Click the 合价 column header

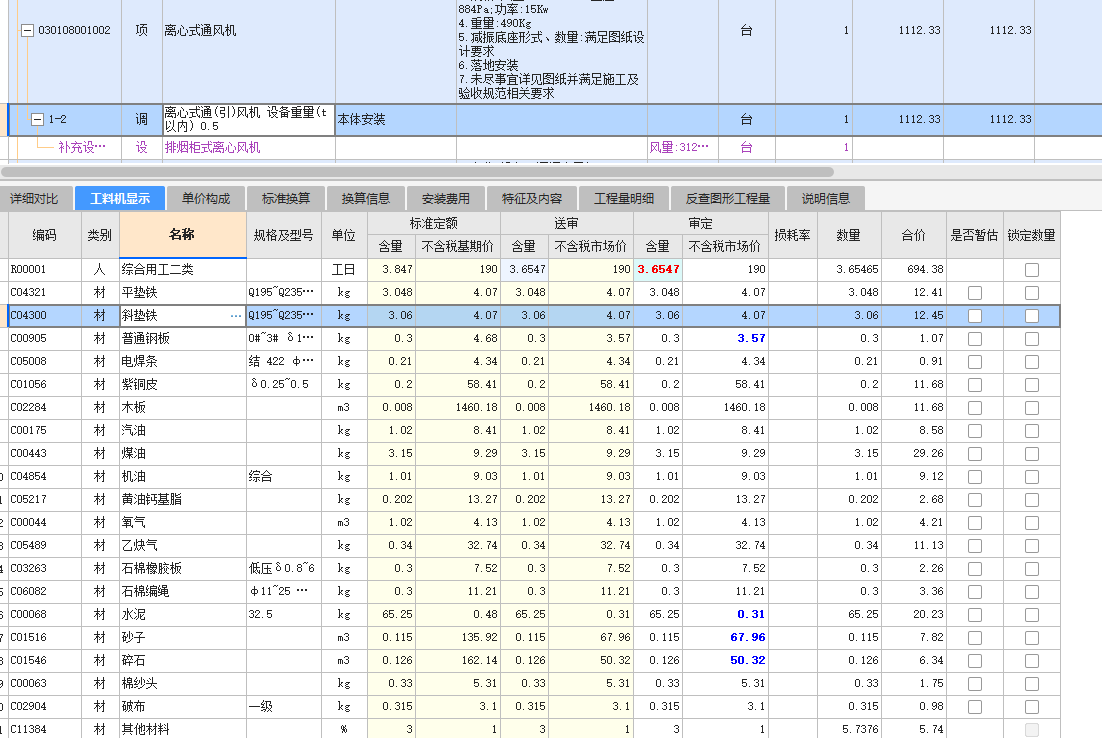point(914,235)
